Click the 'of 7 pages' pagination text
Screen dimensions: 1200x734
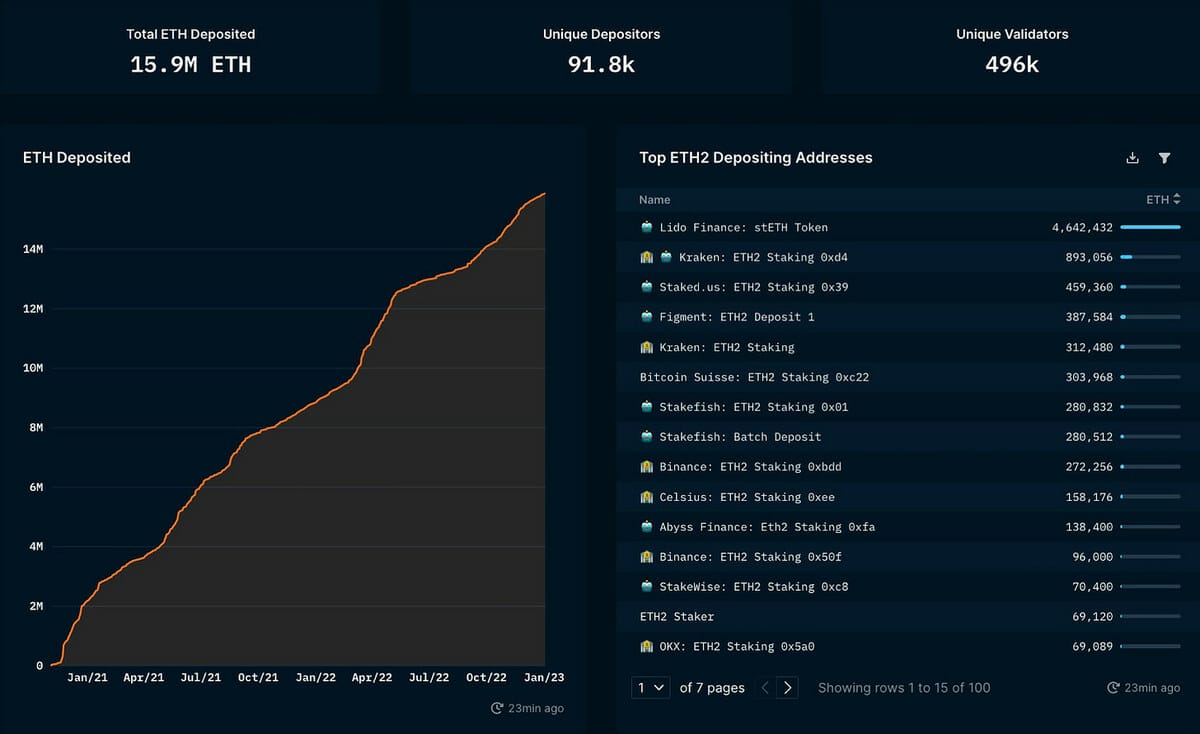712,688
